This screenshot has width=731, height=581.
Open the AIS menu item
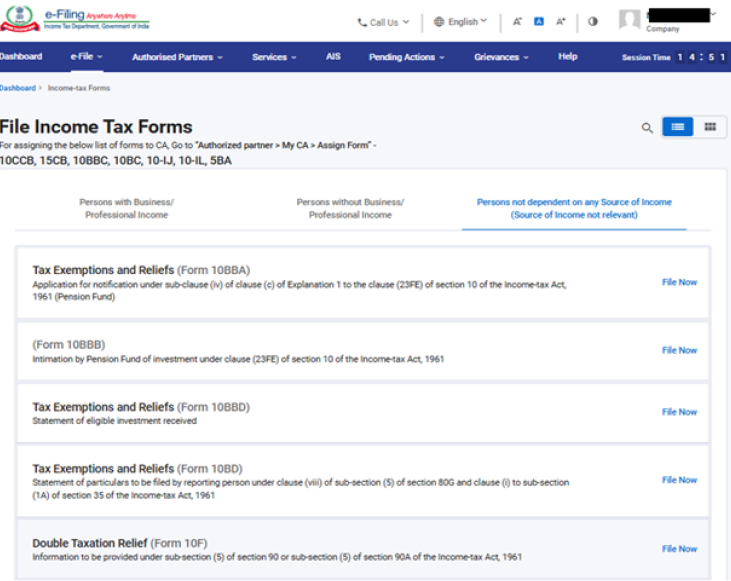click(333, 57)
